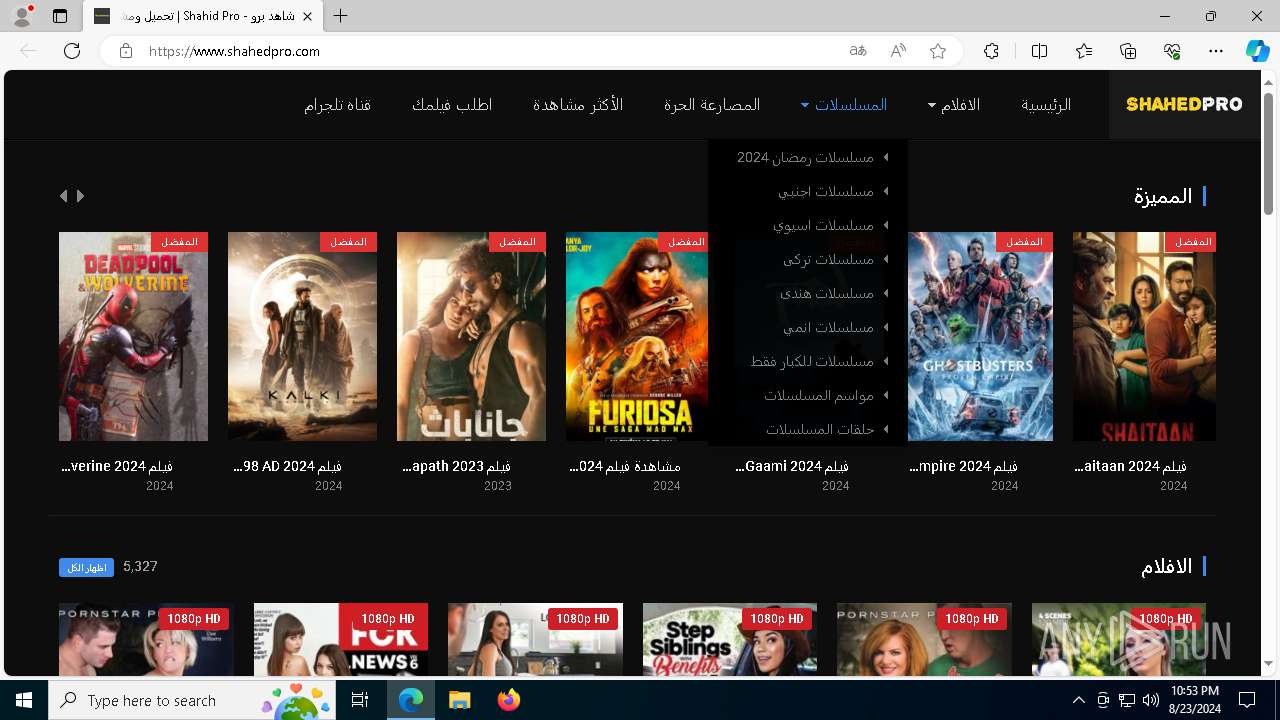Expand الافلام navigation dropdown

(x=954, y=105)
